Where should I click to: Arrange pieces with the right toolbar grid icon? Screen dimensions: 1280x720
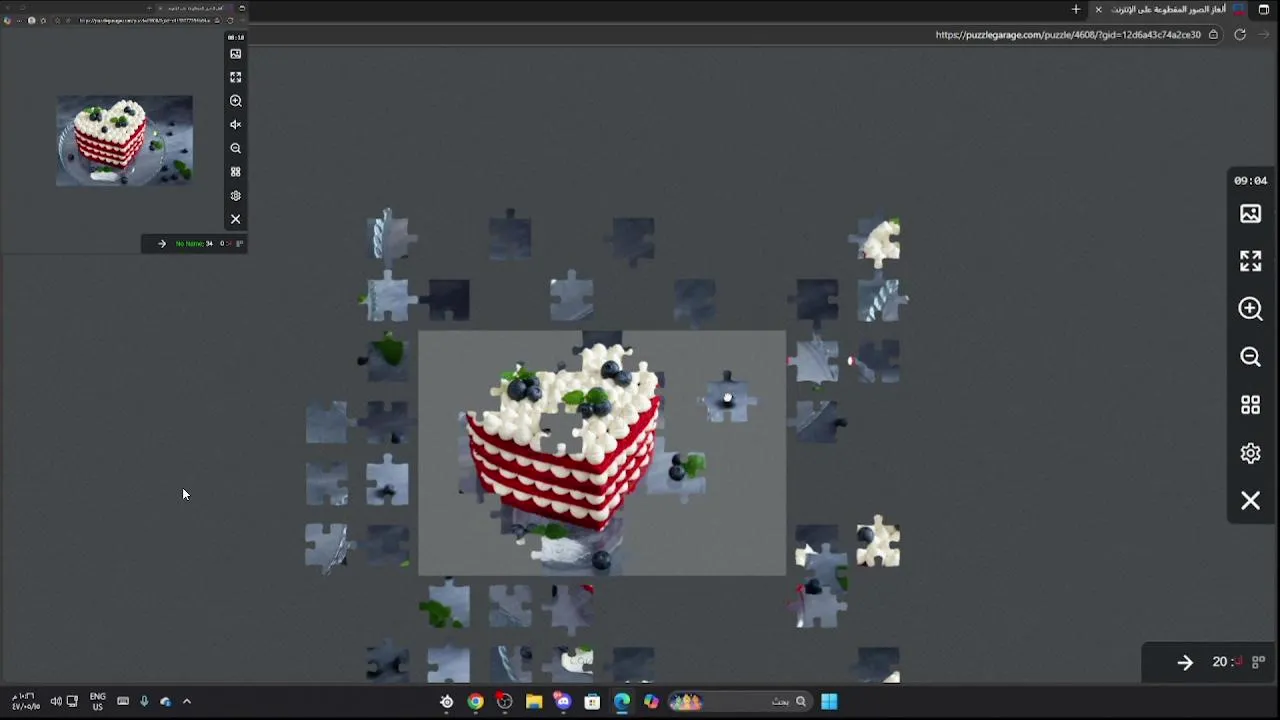[x=1250, y=405]
